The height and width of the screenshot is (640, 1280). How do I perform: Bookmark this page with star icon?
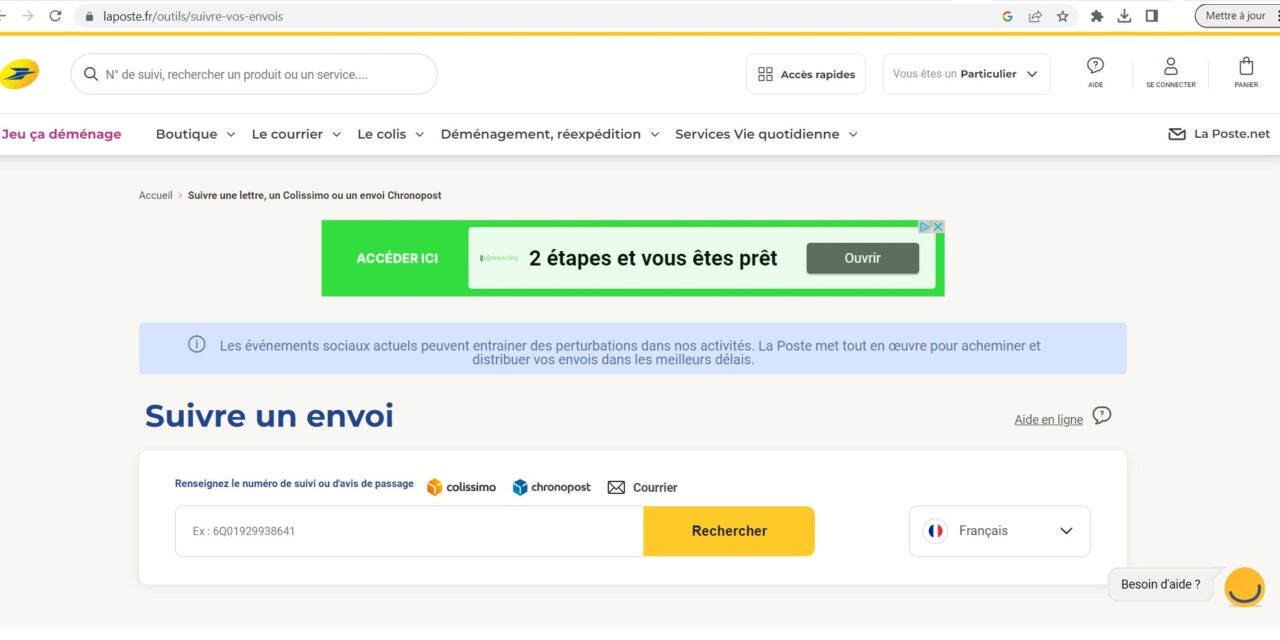[x=1063, y=16]
